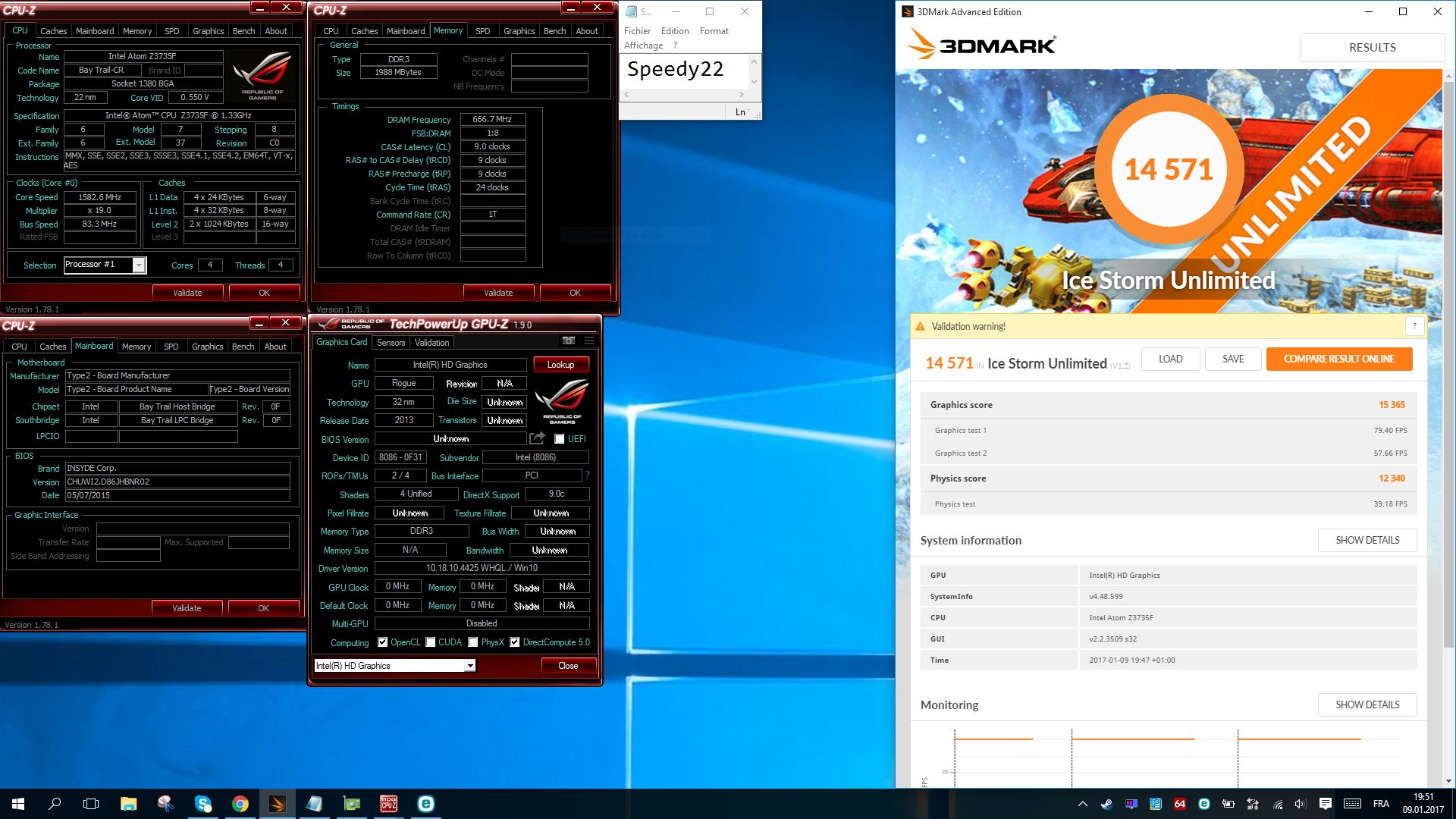
Task: Open the Intel(R) HD Graphics GPU selector dropdown
Action: click(x=470, y=666)
